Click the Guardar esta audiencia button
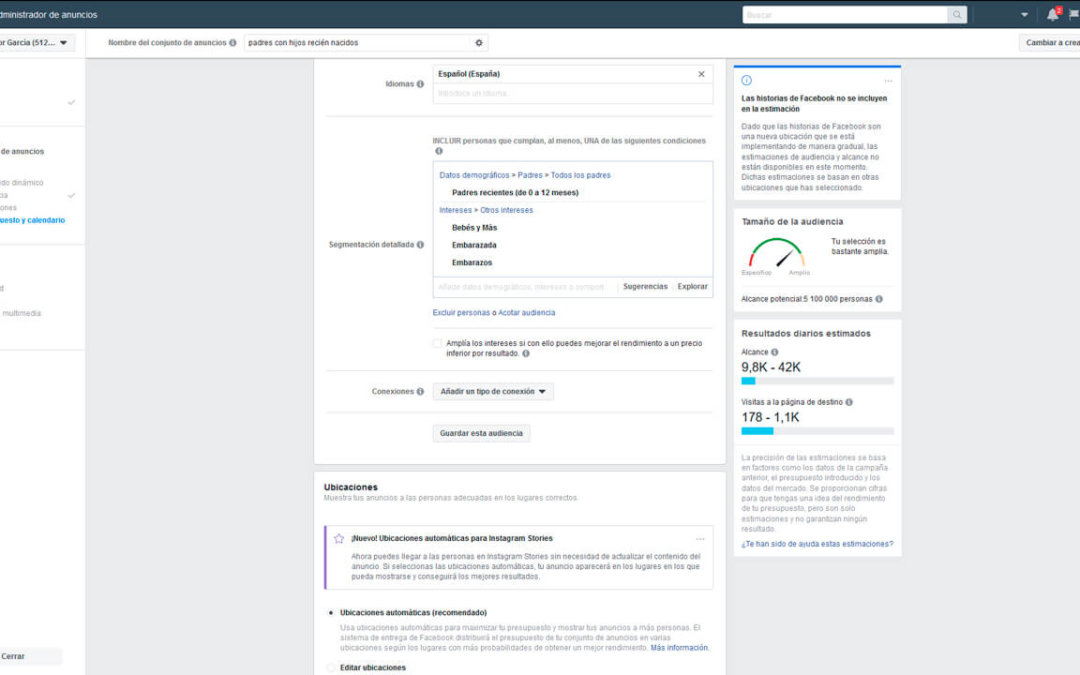Viewport: 1080px width, 675px height. [481, 433]
